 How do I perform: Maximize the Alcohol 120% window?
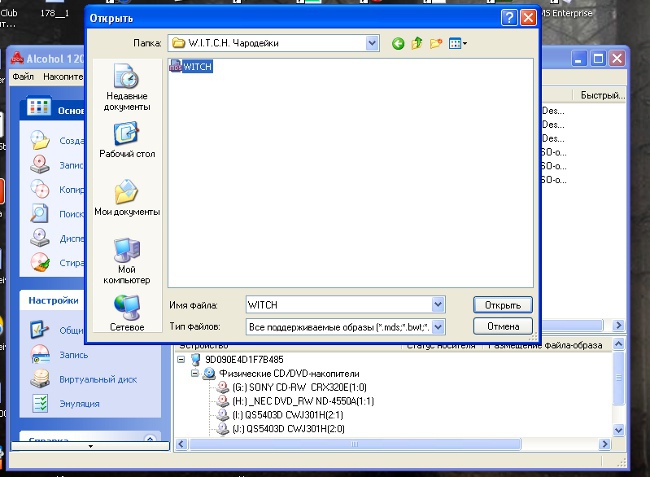(598, 59)
